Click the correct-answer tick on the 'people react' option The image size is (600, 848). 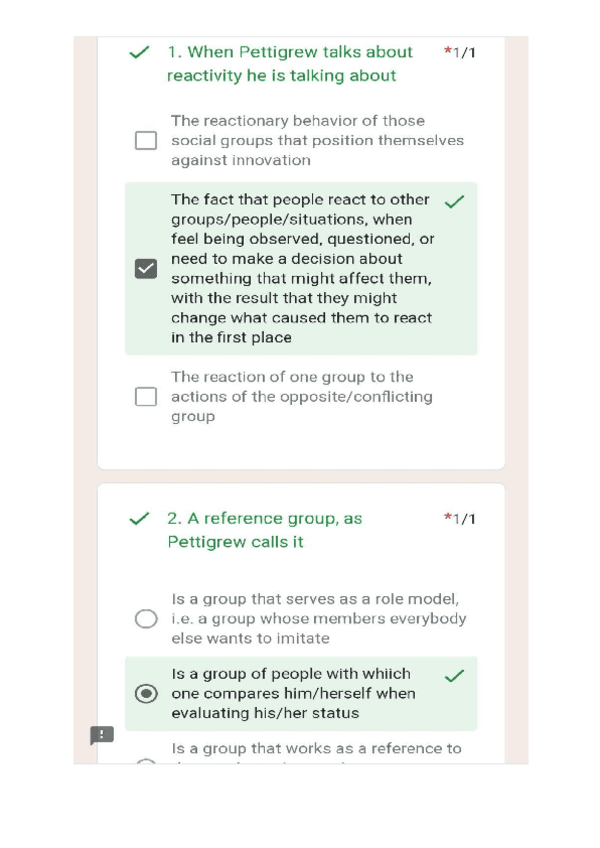coord(455,201)
